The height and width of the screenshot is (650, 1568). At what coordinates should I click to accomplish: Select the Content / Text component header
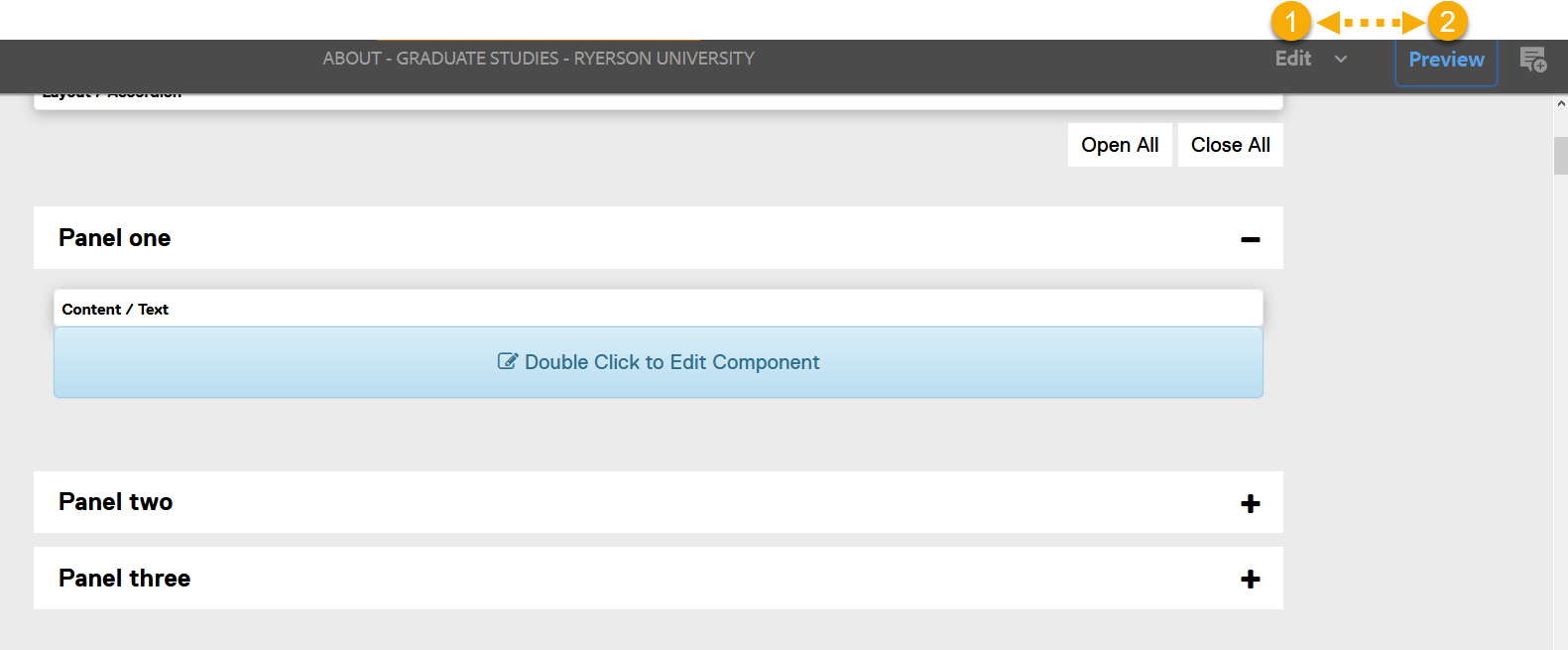tap(114, 309)
